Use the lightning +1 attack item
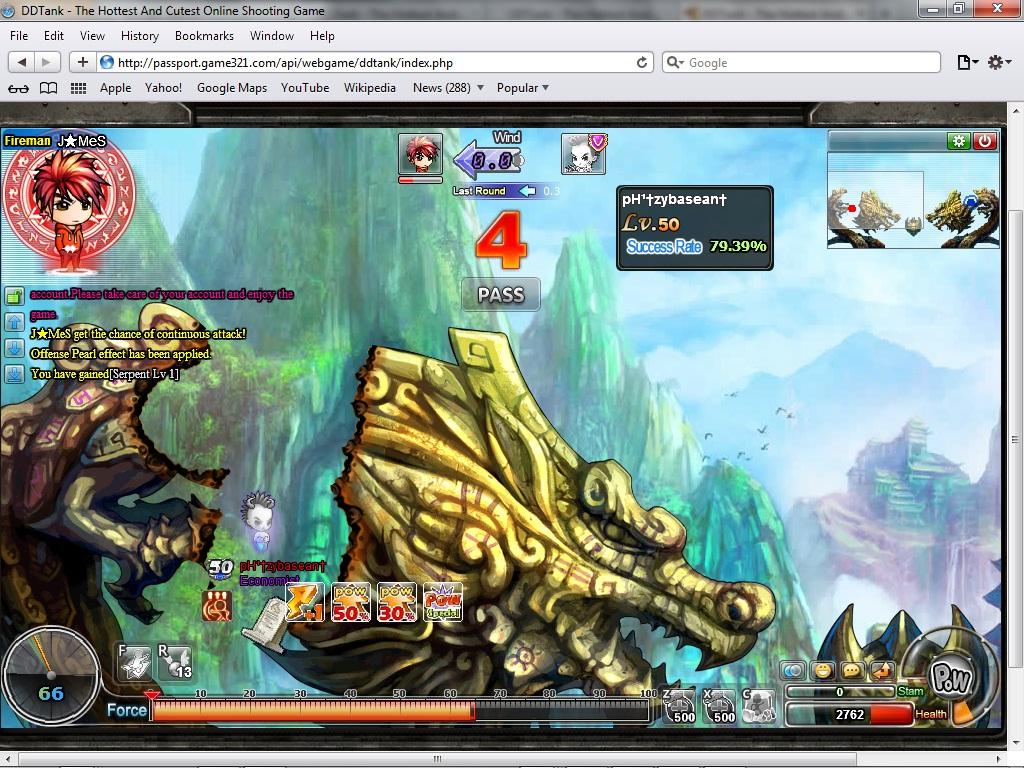The height and width of the screenshot is (768, 1024). 305,602
